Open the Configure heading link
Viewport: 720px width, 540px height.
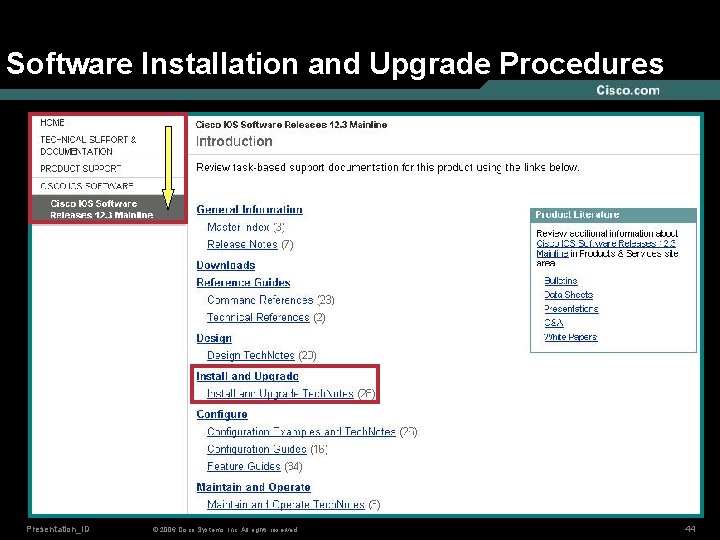click(222, 414)
